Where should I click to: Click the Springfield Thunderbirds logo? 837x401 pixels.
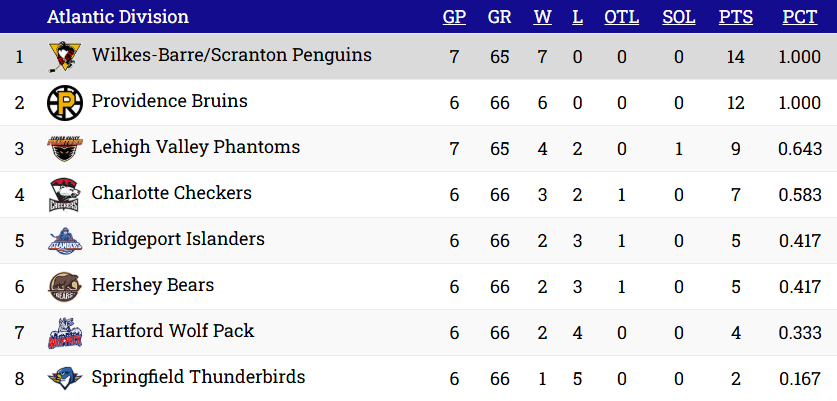[62, 379]
